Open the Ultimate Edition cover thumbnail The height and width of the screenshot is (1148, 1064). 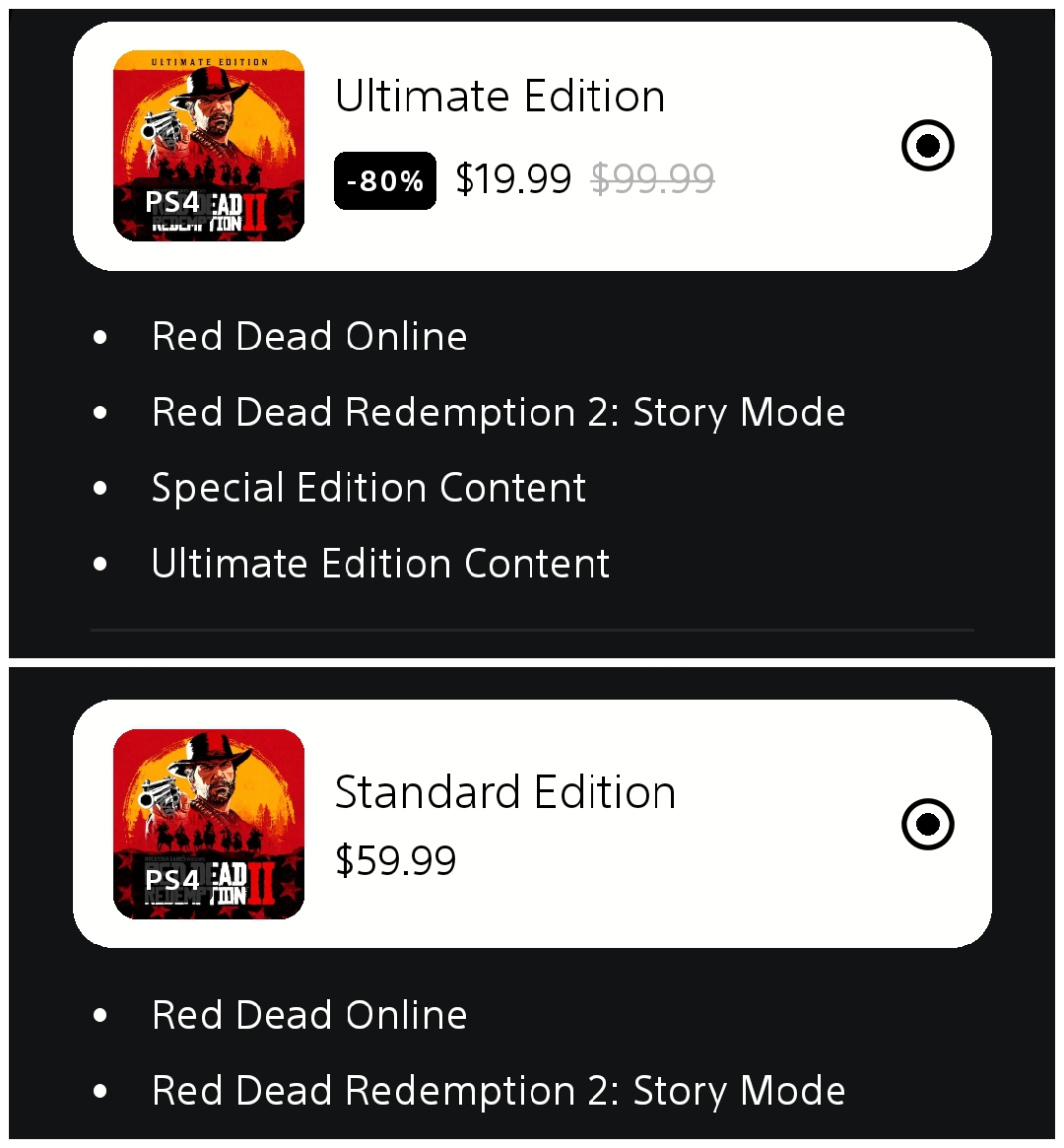pos(209,146)
